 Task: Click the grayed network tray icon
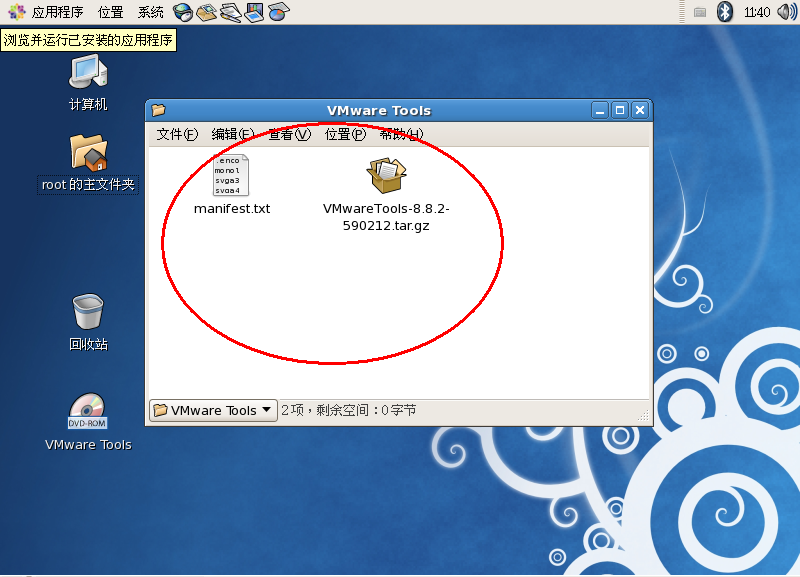[700, 12]
